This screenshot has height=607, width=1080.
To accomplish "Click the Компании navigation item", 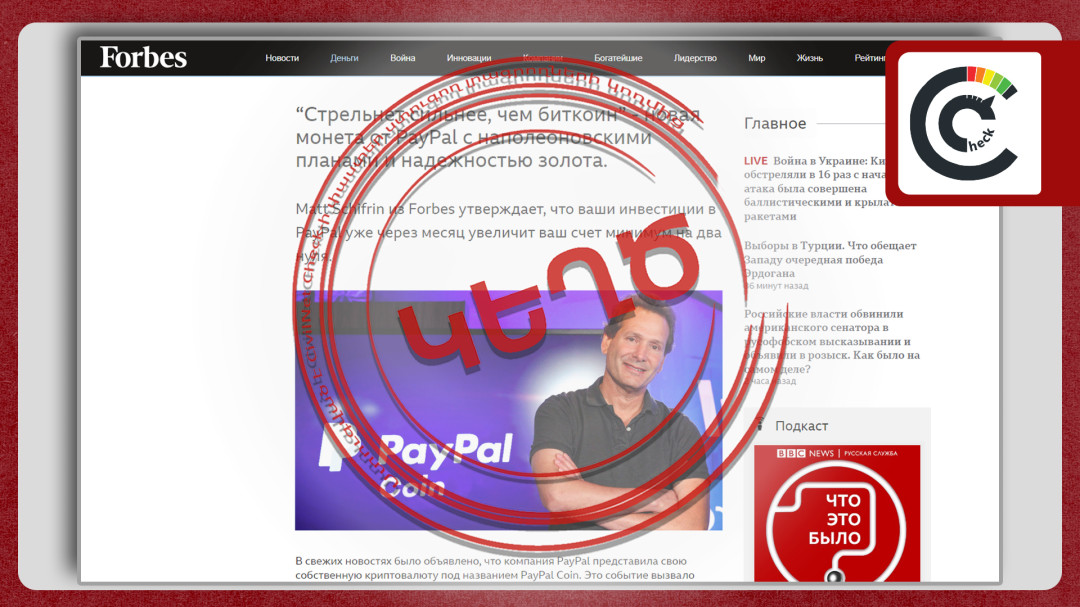I will [x=543, y=58].
